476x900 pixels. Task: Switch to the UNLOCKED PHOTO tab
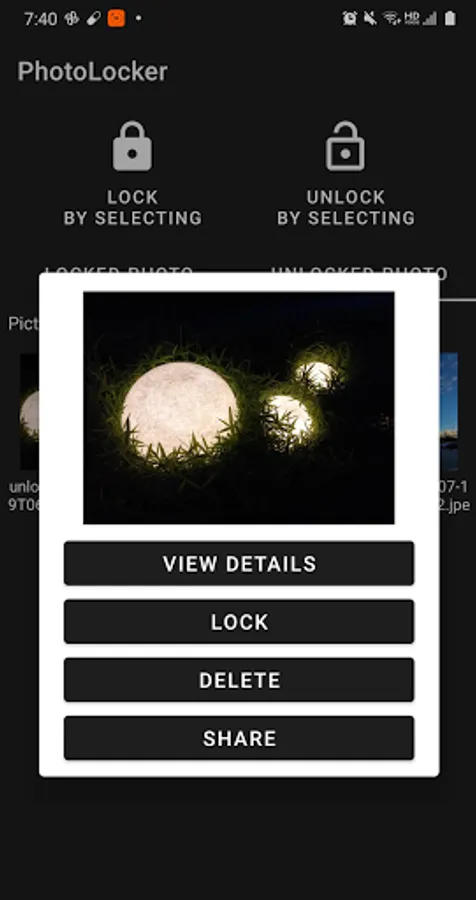[359, 270]
